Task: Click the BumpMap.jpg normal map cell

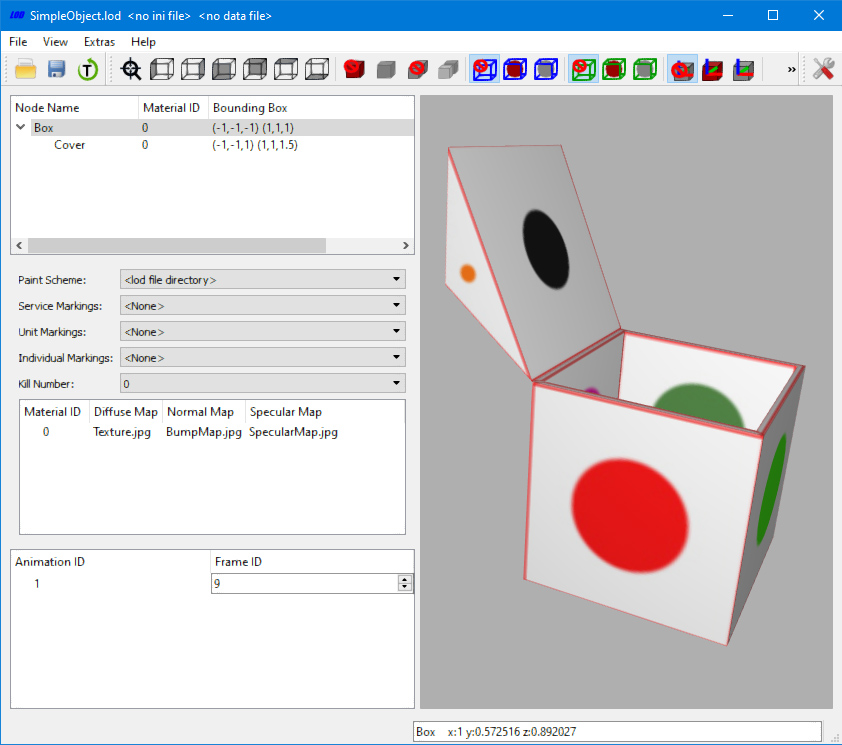Action: pyautogui.click(x=204, y=431)
